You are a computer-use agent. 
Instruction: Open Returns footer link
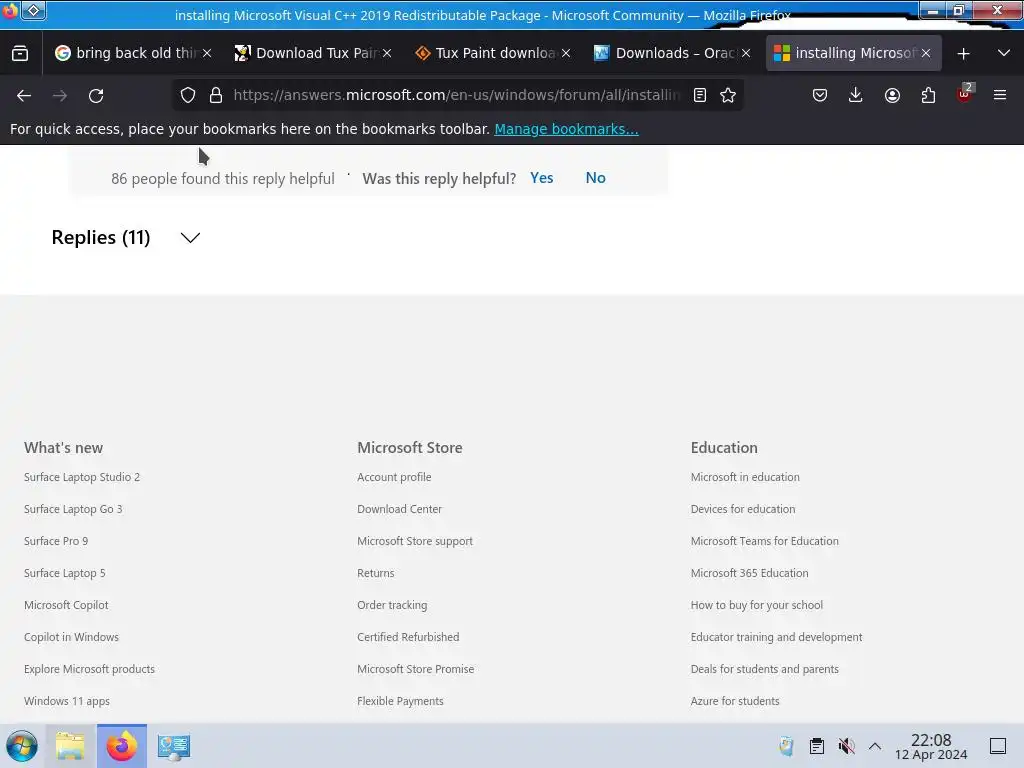pos(376,573)
